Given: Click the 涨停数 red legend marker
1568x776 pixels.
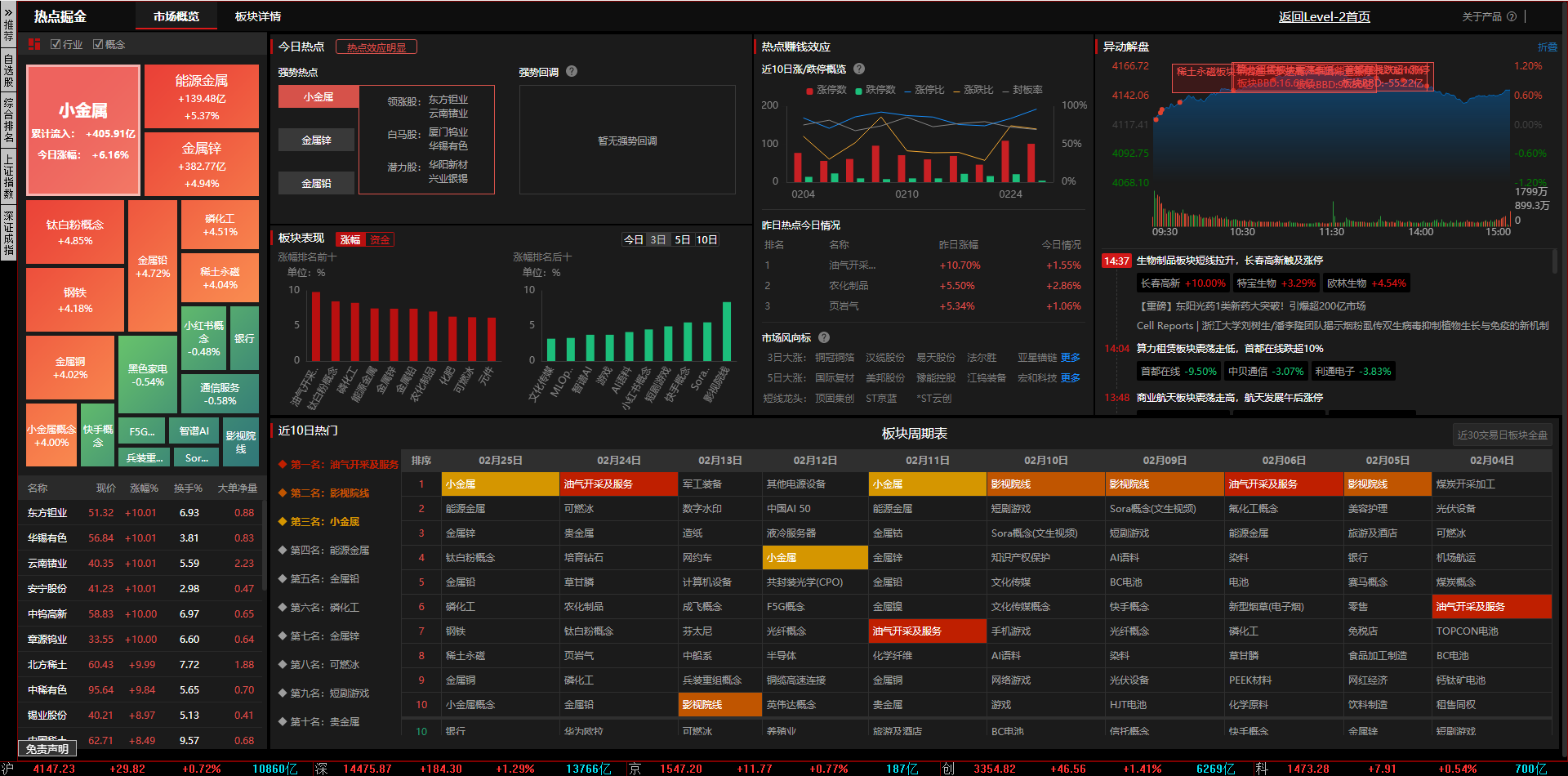Looking at the screenshot, I should coord(809,91).
